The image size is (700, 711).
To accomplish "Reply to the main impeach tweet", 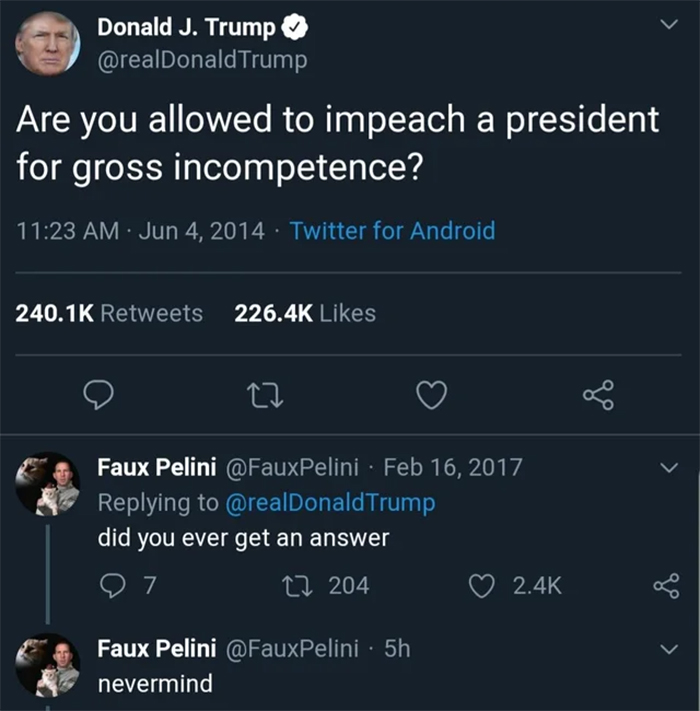I will click(x=97, y=398).
